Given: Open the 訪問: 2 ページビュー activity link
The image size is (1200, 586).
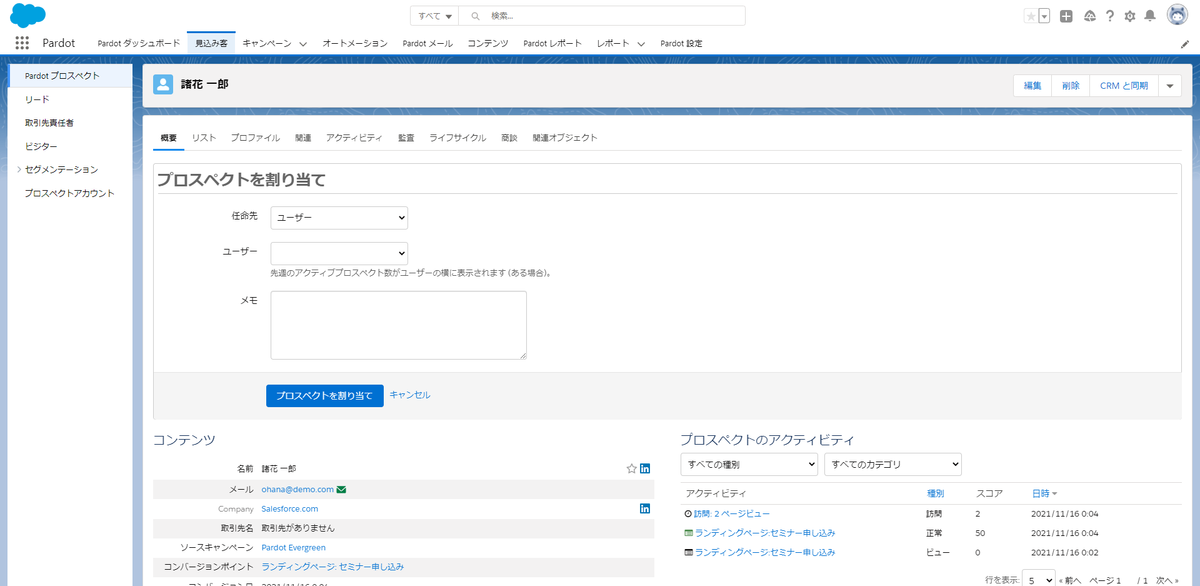Looking at the screenshot, I should coord(732,513).
